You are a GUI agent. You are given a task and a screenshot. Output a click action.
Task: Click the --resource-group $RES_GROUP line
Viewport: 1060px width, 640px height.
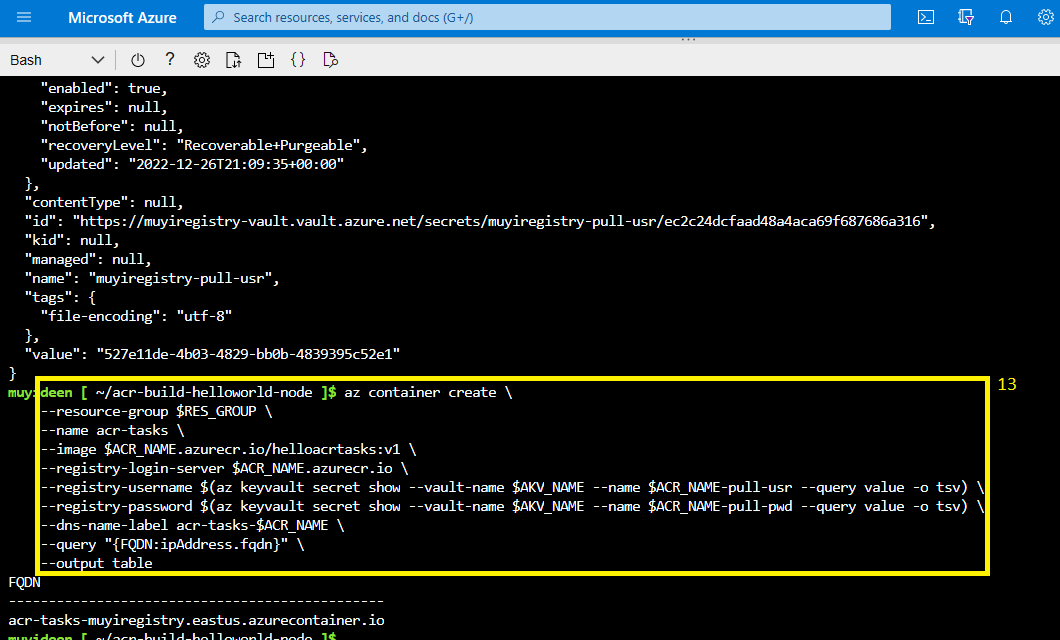tap(156, 412)
